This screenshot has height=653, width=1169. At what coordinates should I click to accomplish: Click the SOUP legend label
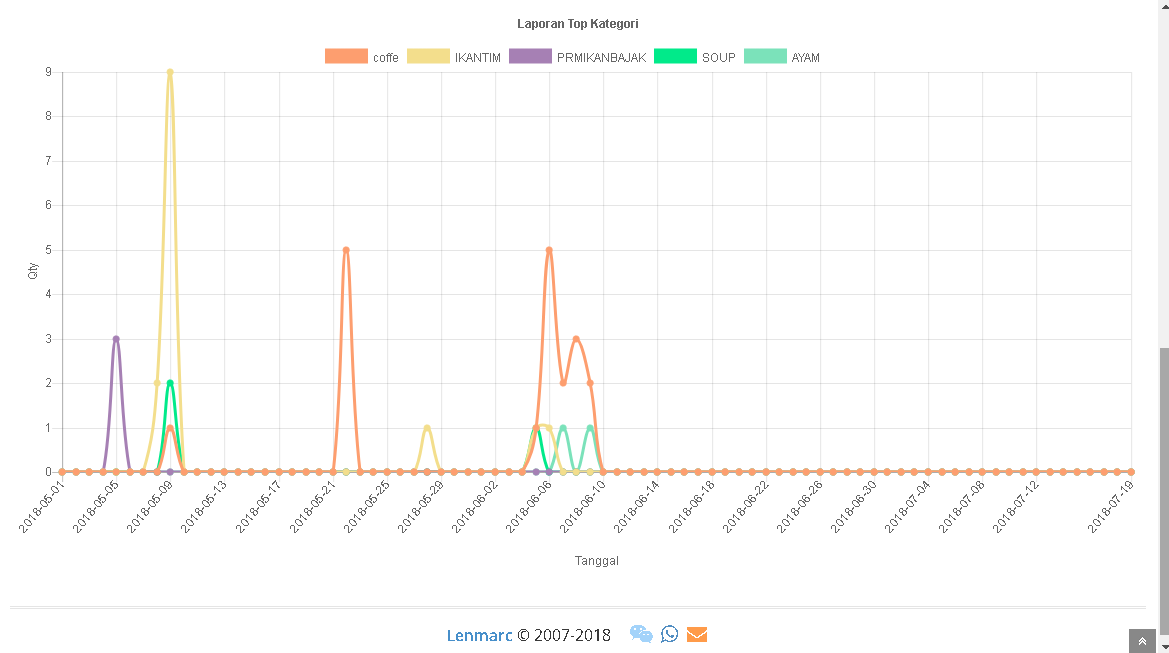pyautogui.click(x=718, y=58)
